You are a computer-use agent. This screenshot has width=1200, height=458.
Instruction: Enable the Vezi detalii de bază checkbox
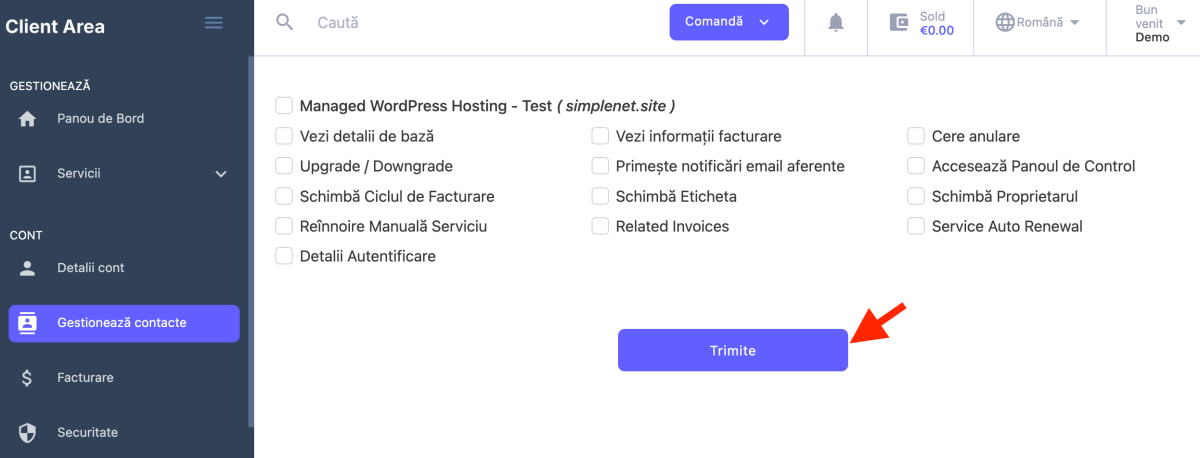(284, 136)
